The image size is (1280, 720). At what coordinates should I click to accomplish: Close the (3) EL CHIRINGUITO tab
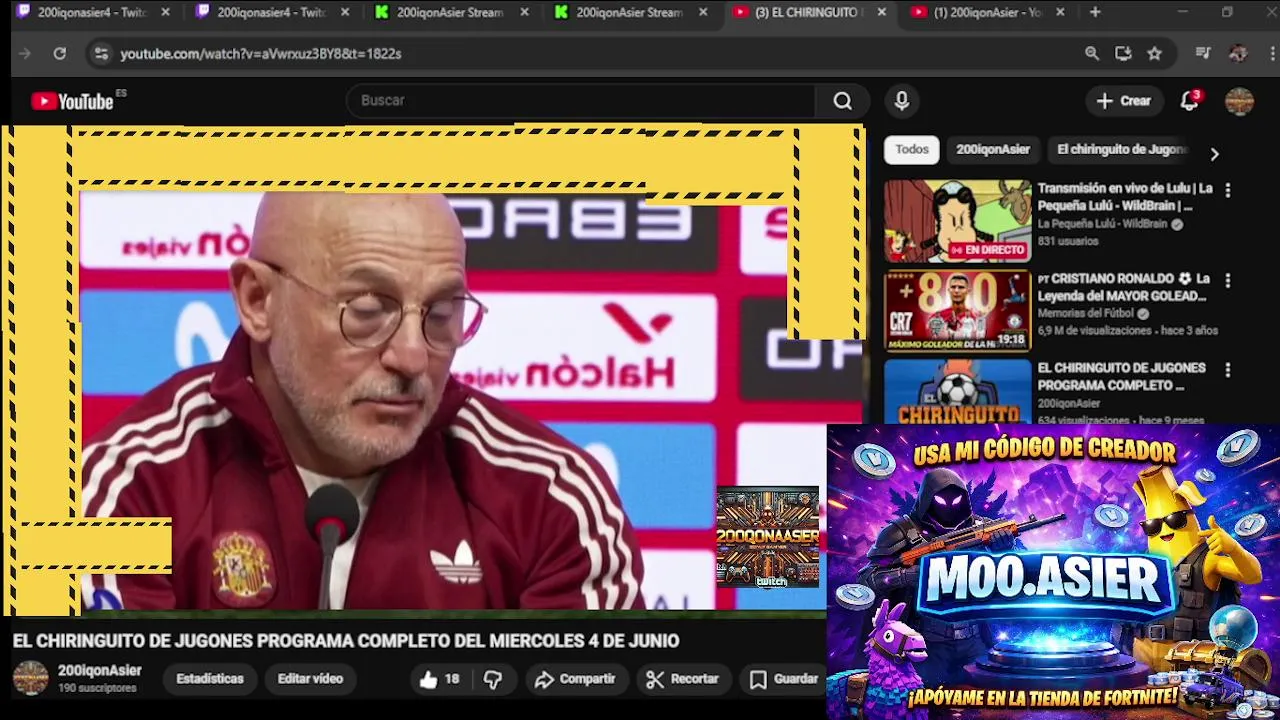(881, 12)
